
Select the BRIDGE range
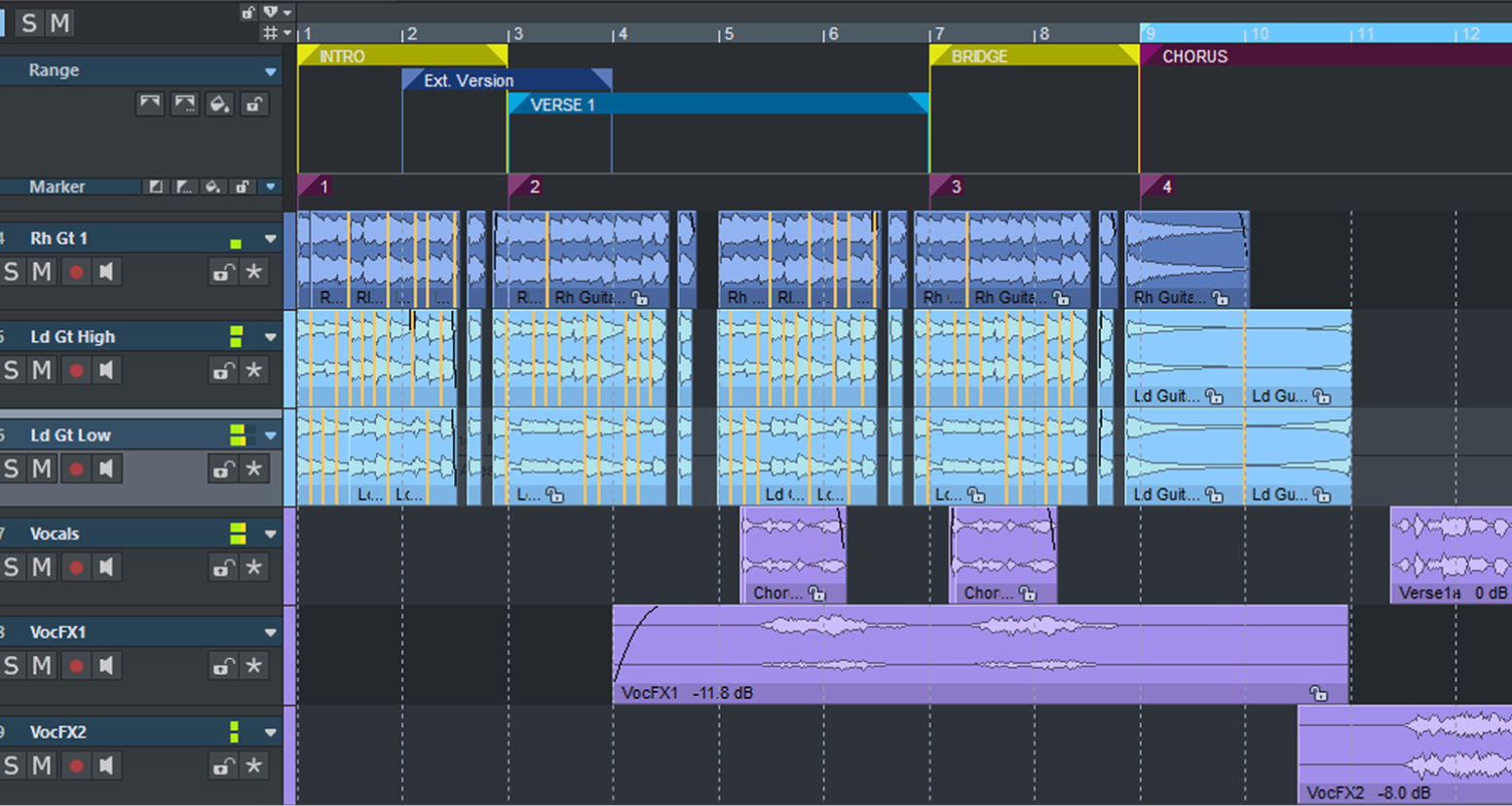coord(1035,57)
